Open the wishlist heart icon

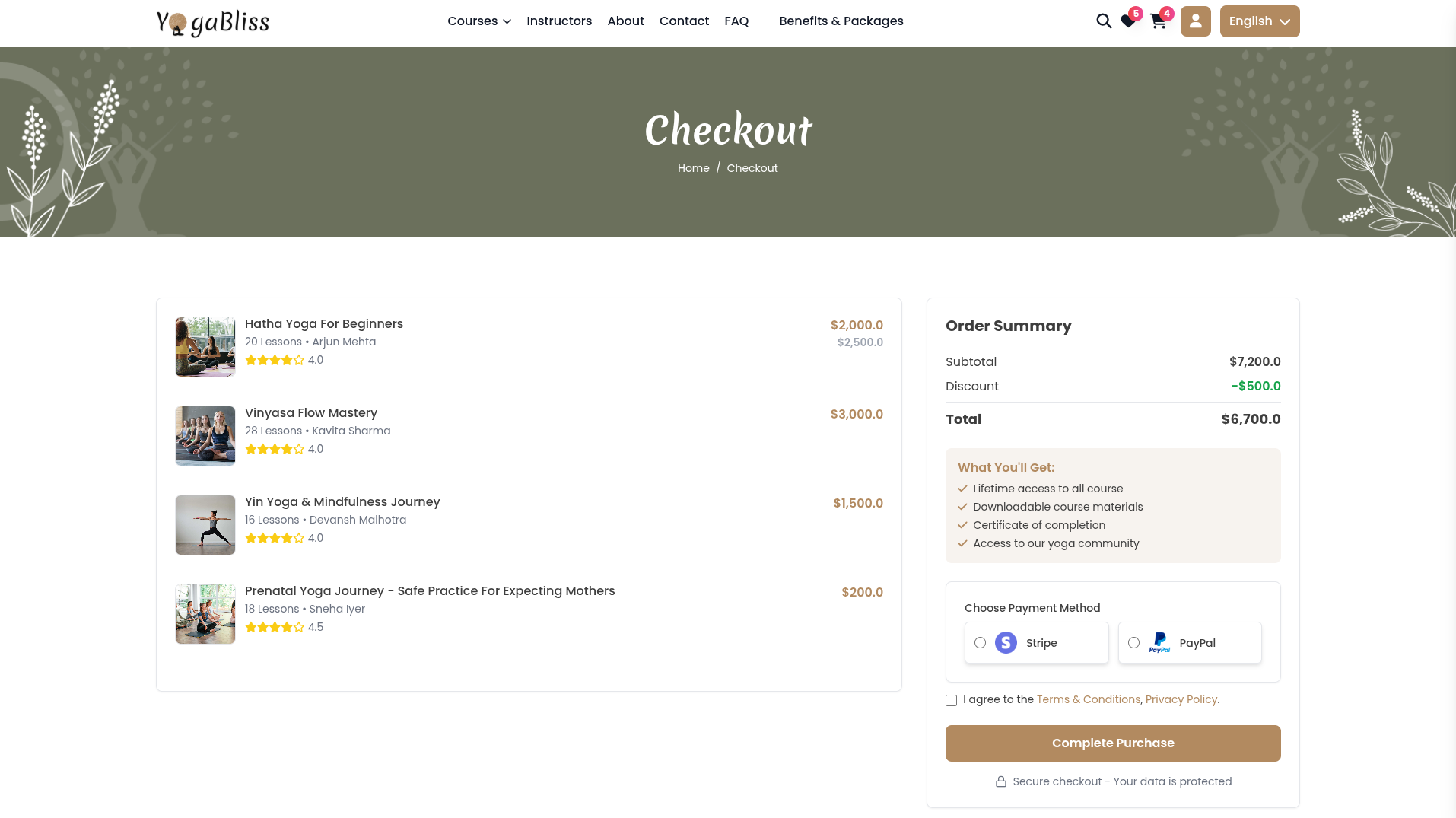(1128, 21)
